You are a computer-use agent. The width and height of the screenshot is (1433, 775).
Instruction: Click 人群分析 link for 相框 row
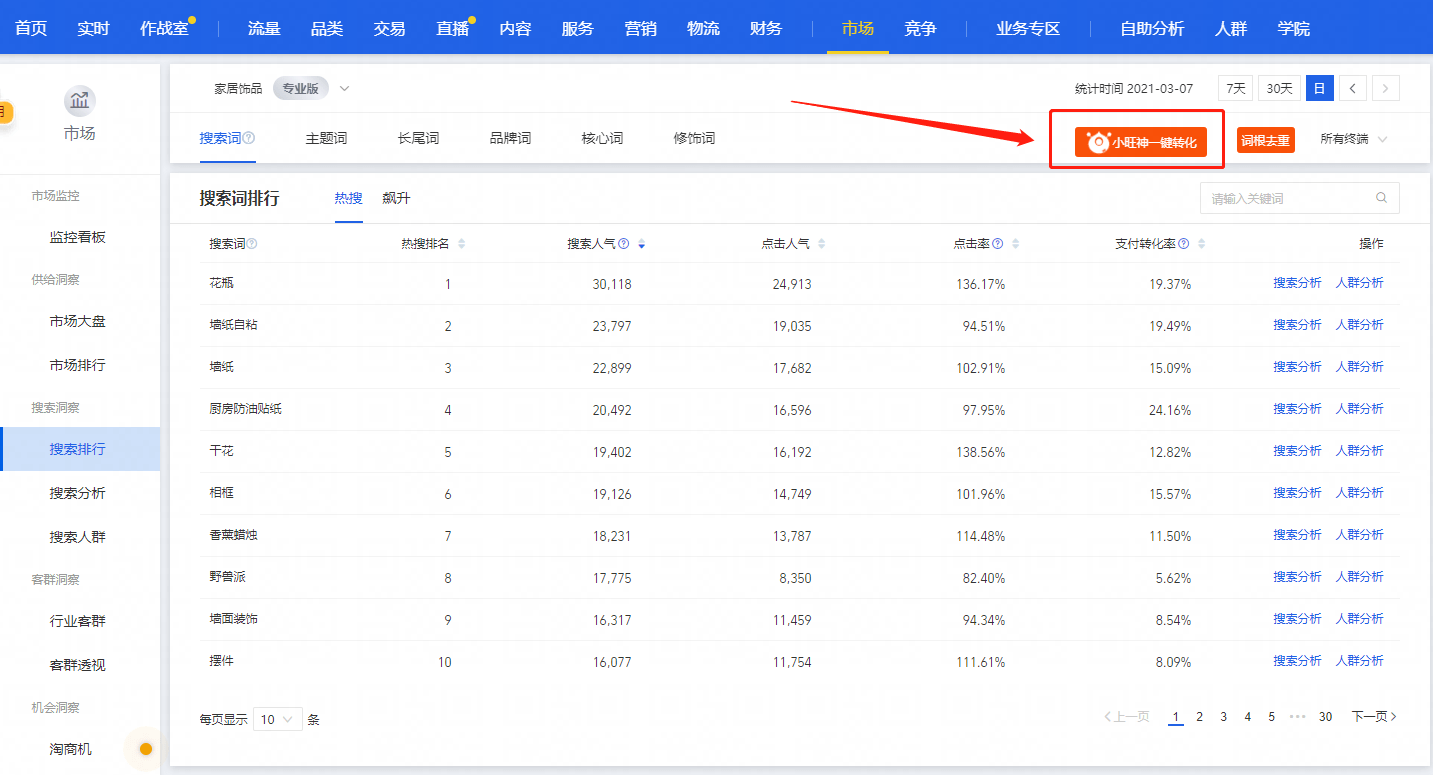[1360, 493]
